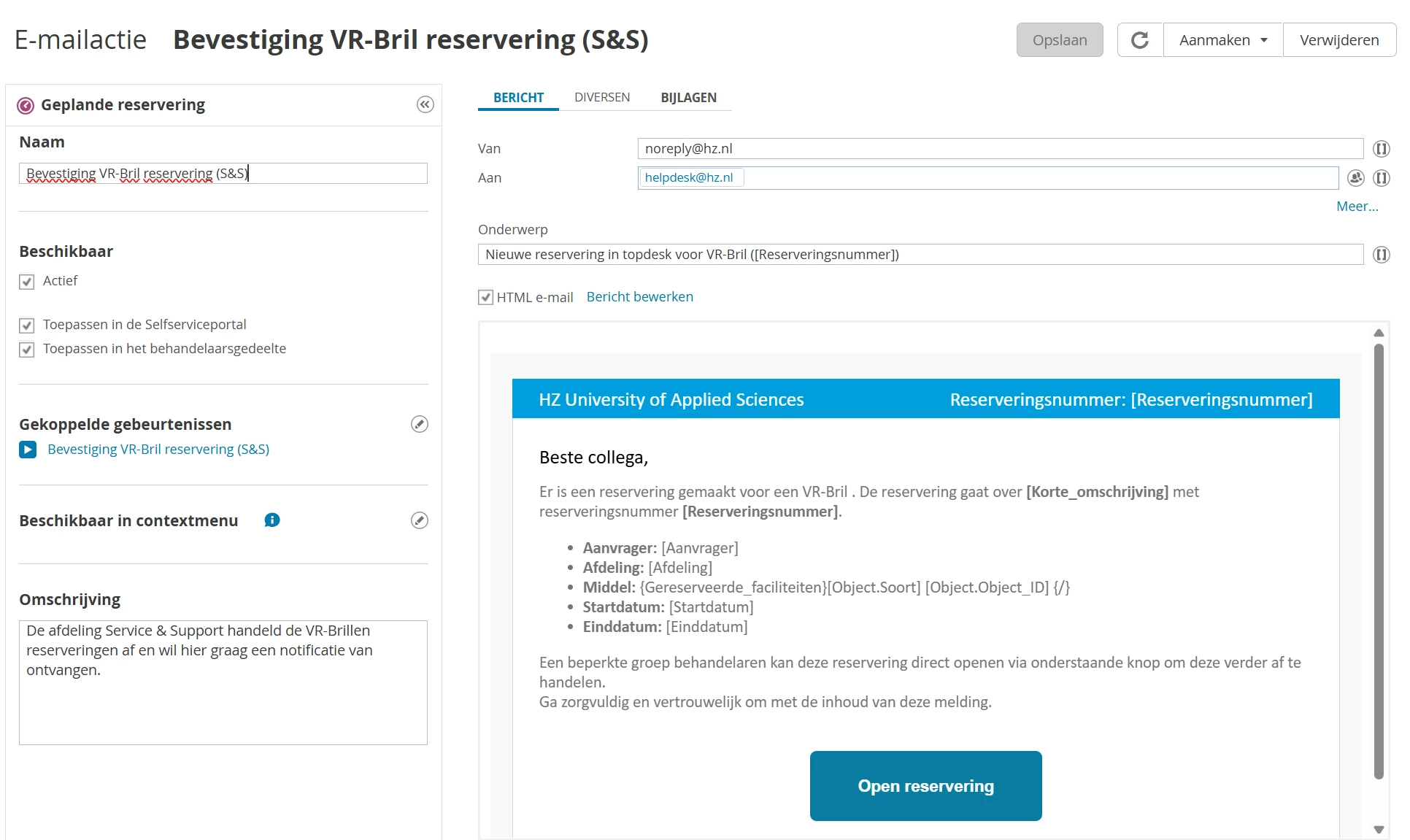Edit Beschikbaar in contextmenu pencil icon
Screen dimensions: 1410x840
pyautogui.click(x=419, y=520)
